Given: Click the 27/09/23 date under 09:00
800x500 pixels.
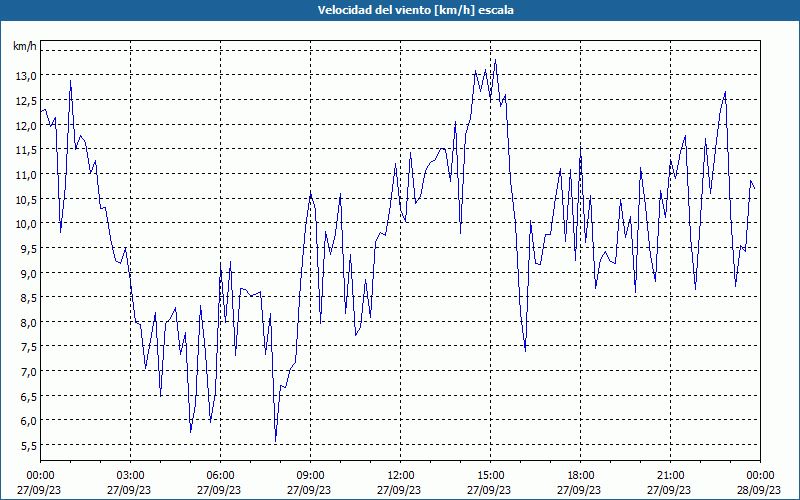Looking at the screenshot, I should click(x=309, y=490).
